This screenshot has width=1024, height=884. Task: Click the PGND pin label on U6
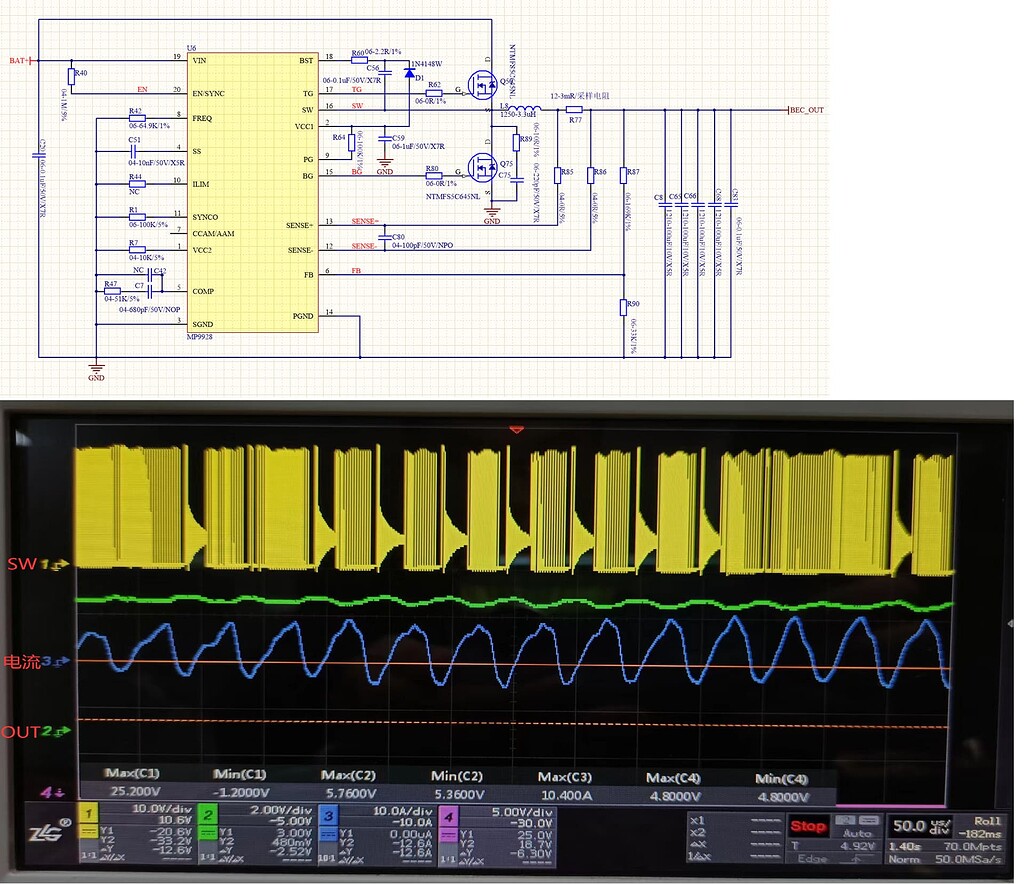pos(303,316)
